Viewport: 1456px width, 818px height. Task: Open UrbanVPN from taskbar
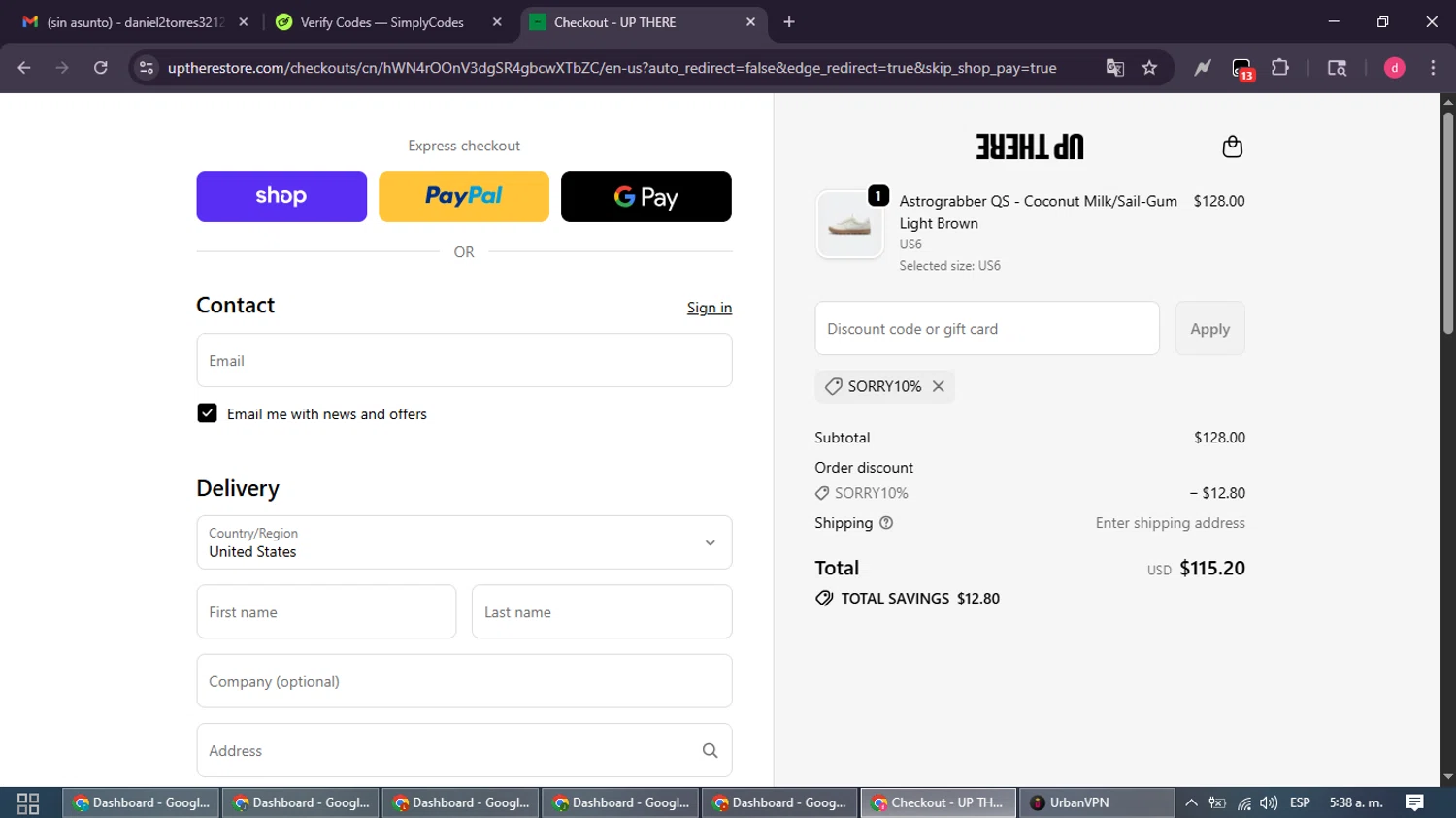(1097, 802)
